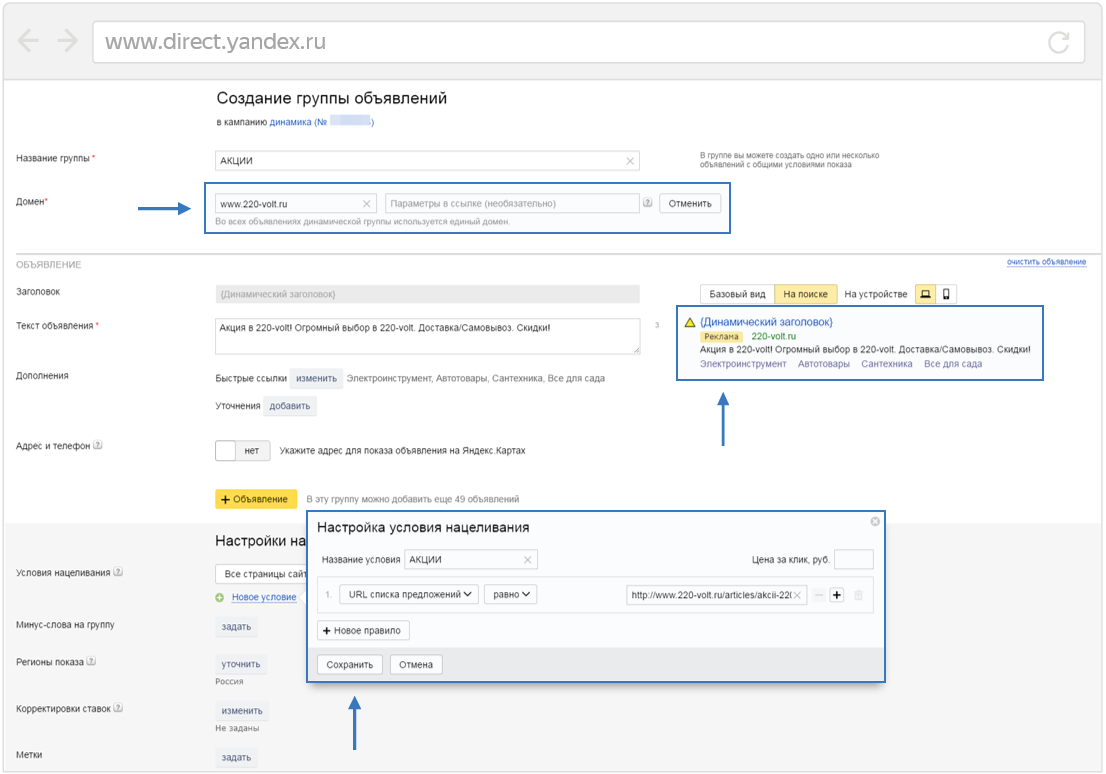This screenshot has width=1106, height=774.
Task: Focus Название условия field in dialog
Action: [x=471, y=560]
